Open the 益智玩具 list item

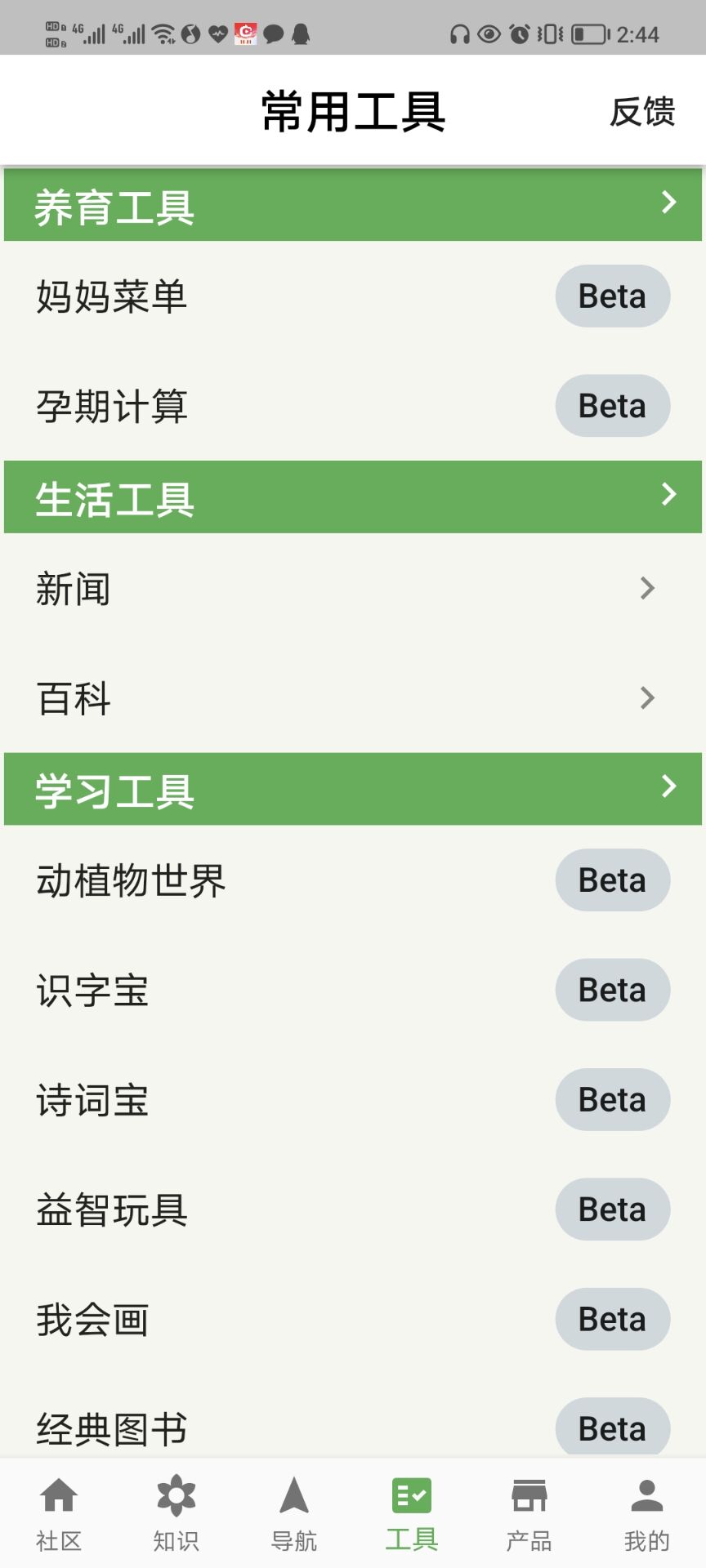(112, 1209)
